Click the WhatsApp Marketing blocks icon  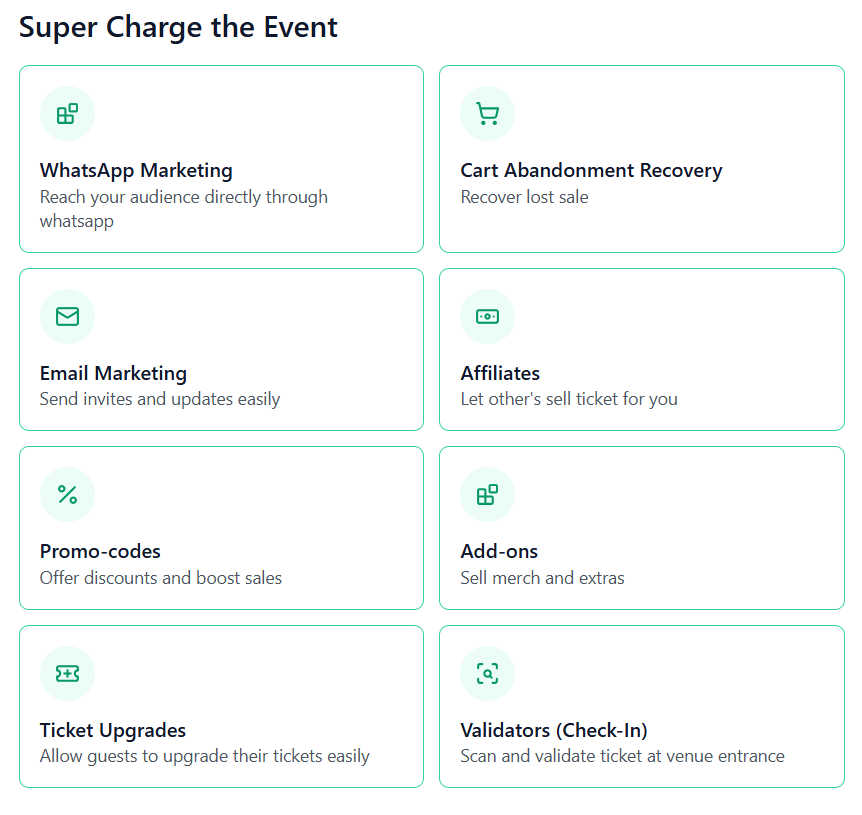pos(68,114)
